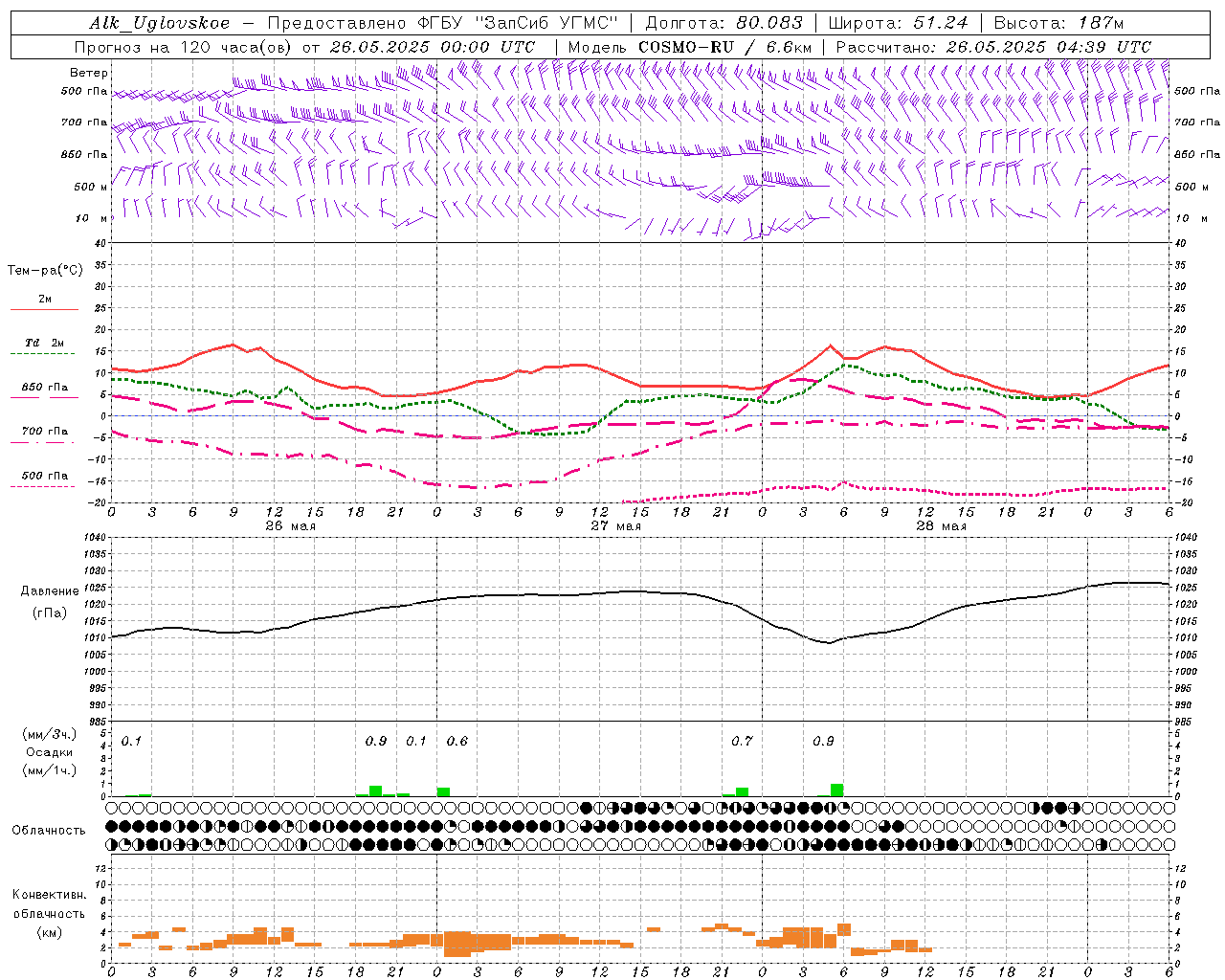The height and width of the screenshot is (980, 1225).
Task: Click the precipitation value 0.7
Action: (742, 741)
